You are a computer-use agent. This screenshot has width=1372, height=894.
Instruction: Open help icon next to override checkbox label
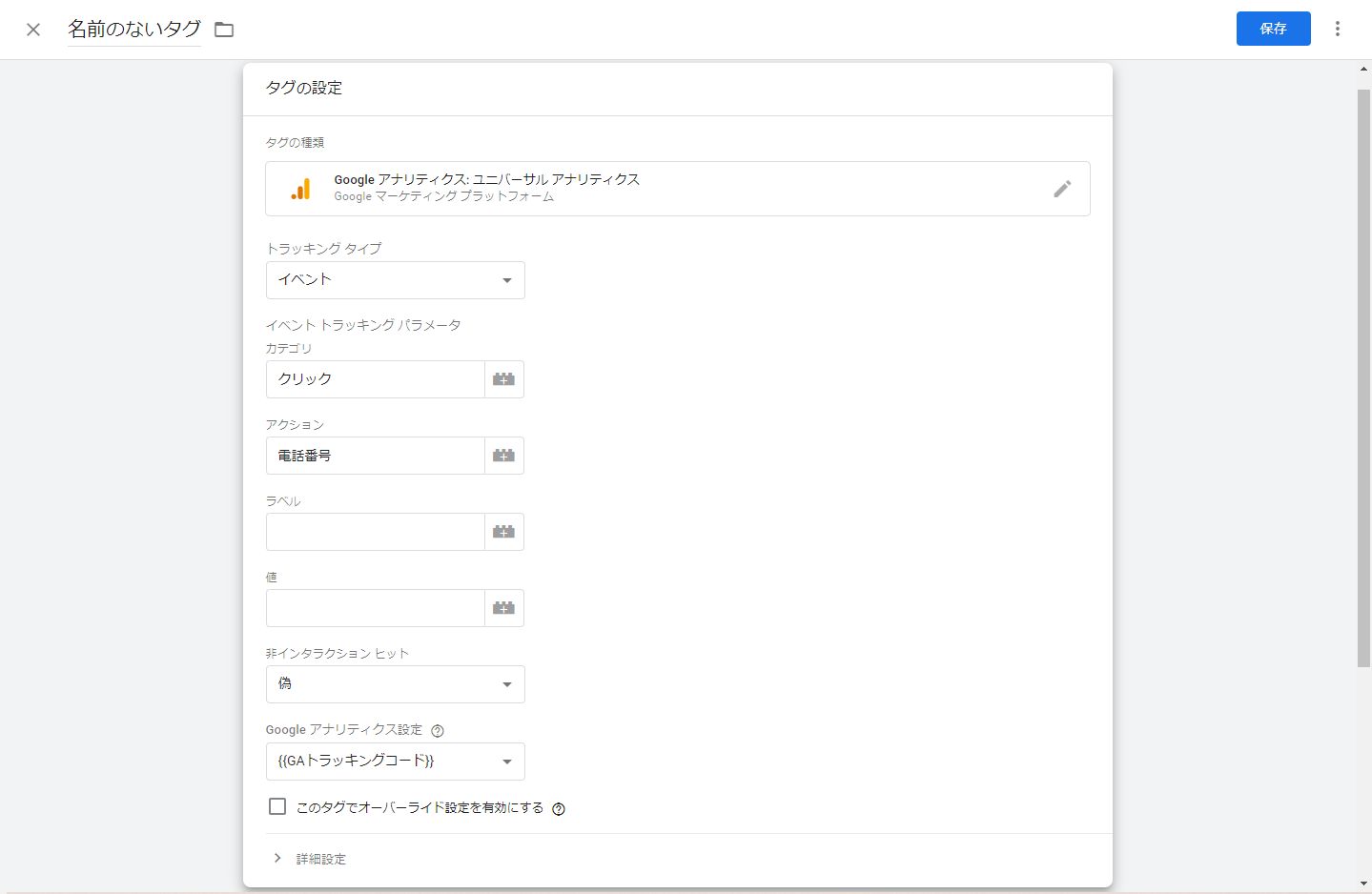559,809
